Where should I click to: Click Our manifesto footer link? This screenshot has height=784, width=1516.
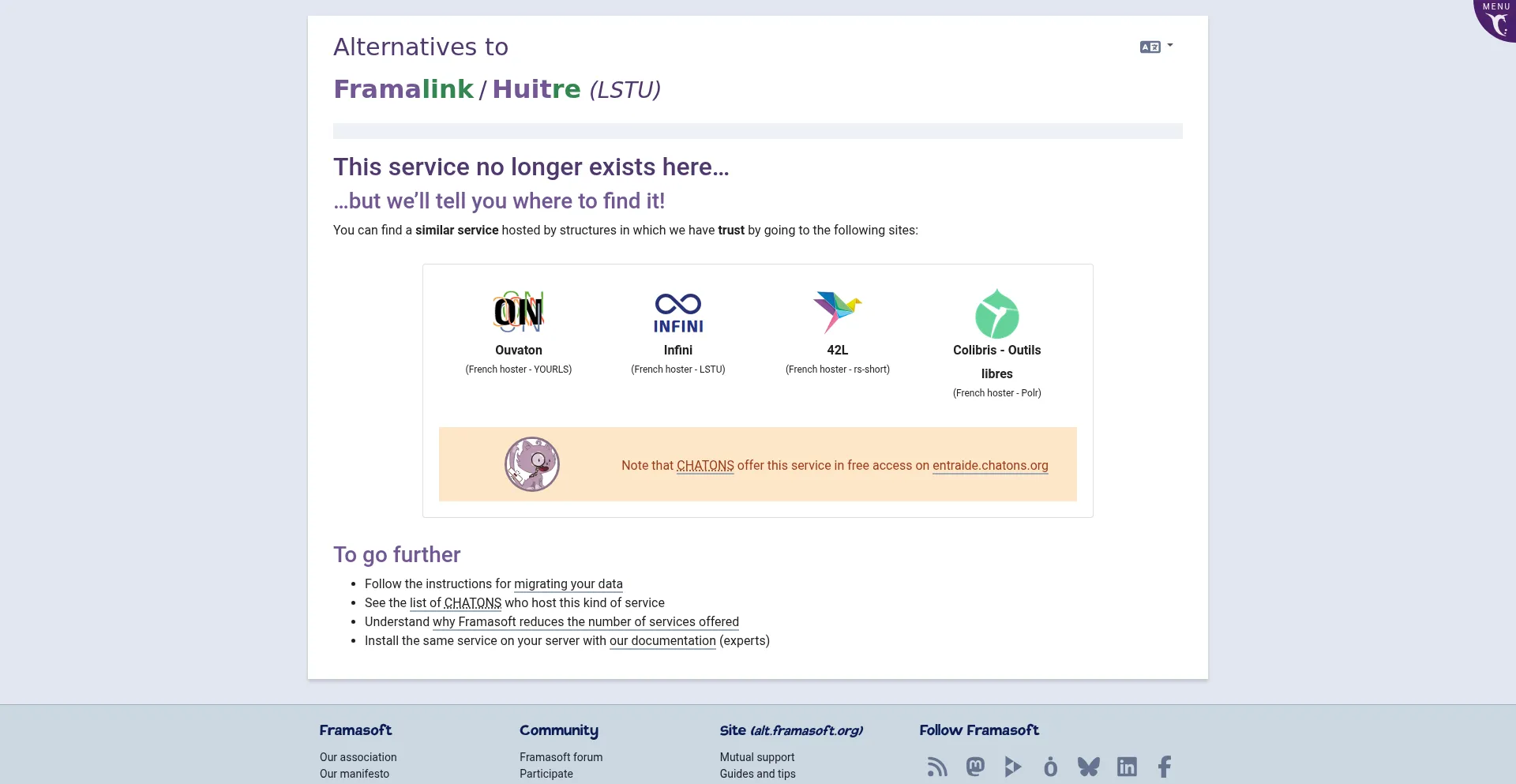click(x=355, y=774)
